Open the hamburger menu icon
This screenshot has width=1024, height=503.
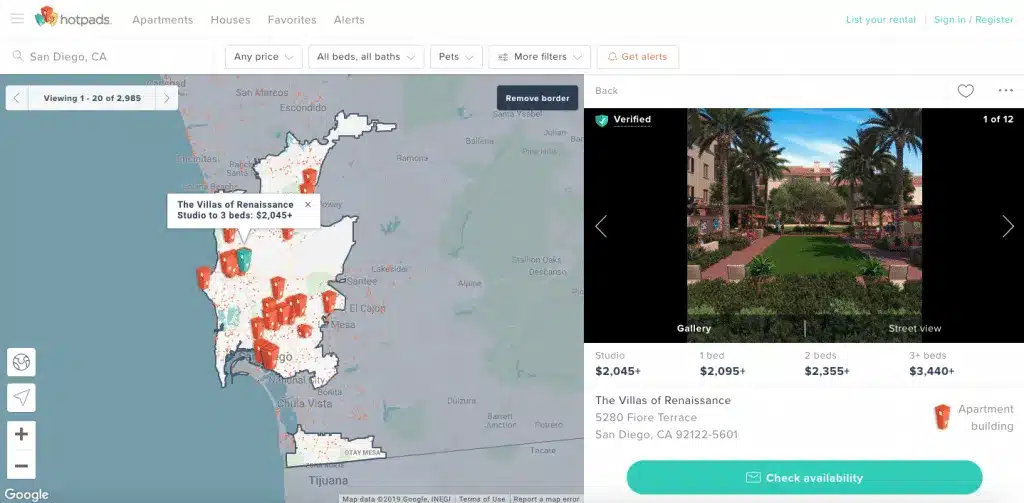tap(17, 19)
